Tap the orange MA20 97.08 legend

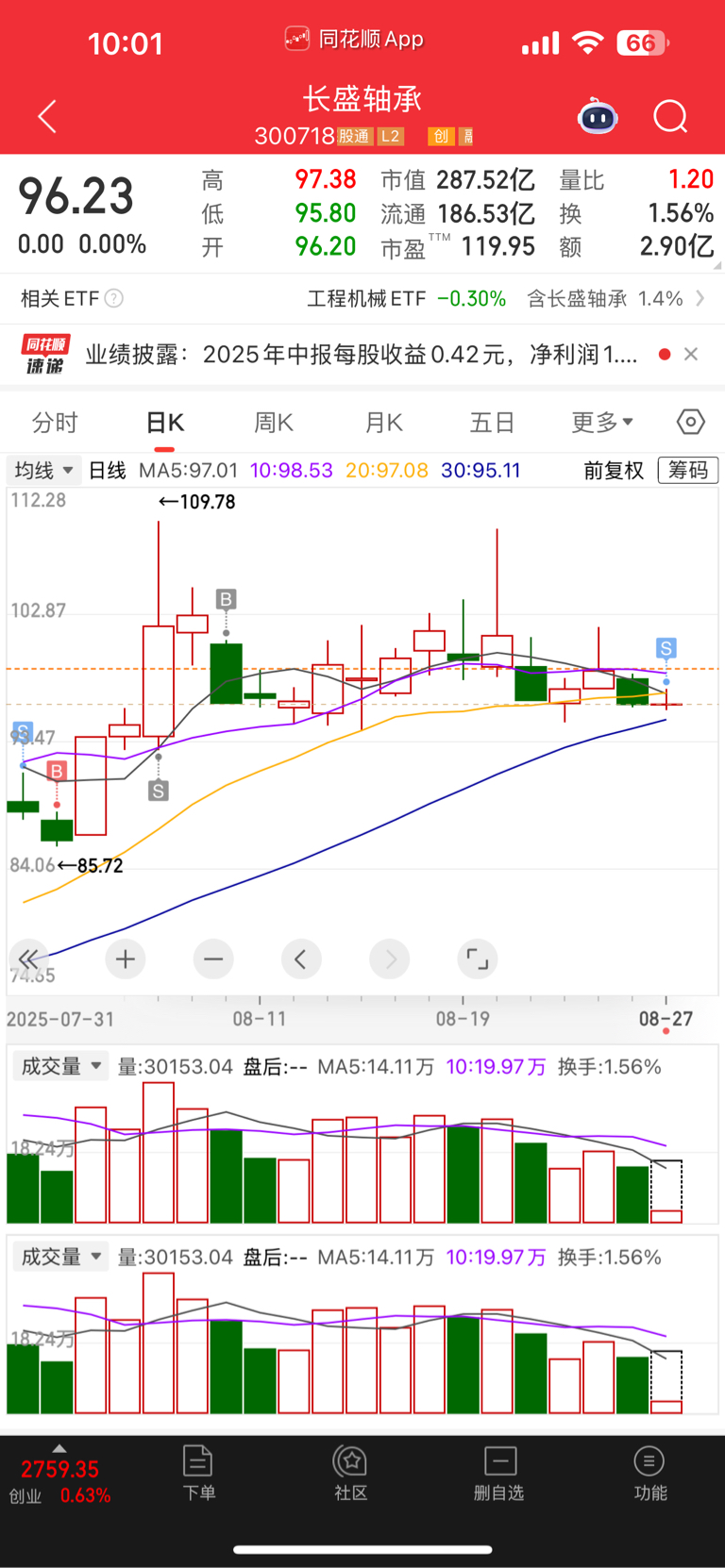point(387,470)
